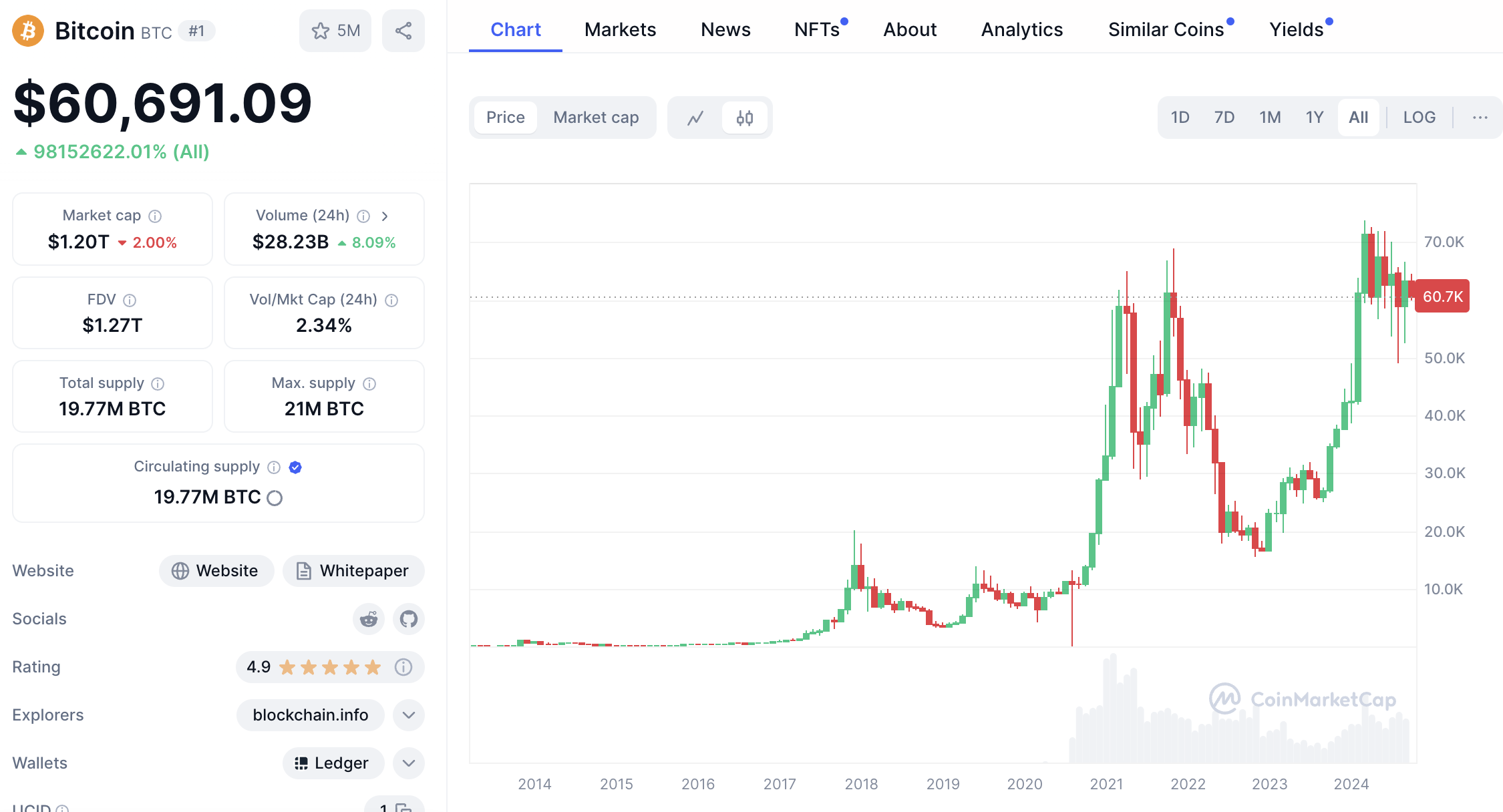Open Ledger wallet link

click(x=333, y=763)
